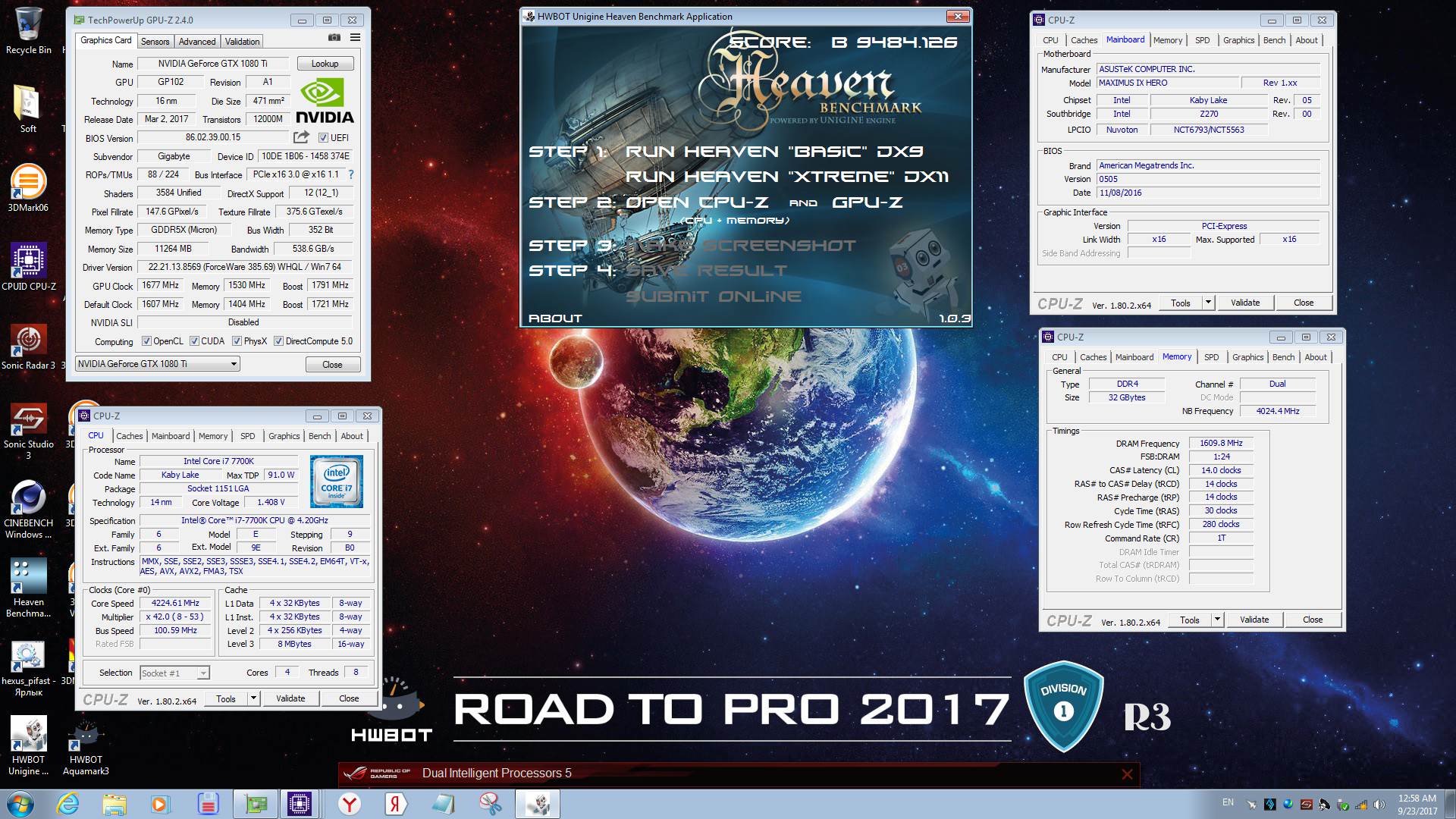Toggle the PhysX checkbox
Image resolution: width=1456 pixels, height=819 pixels.
[237, 341]
